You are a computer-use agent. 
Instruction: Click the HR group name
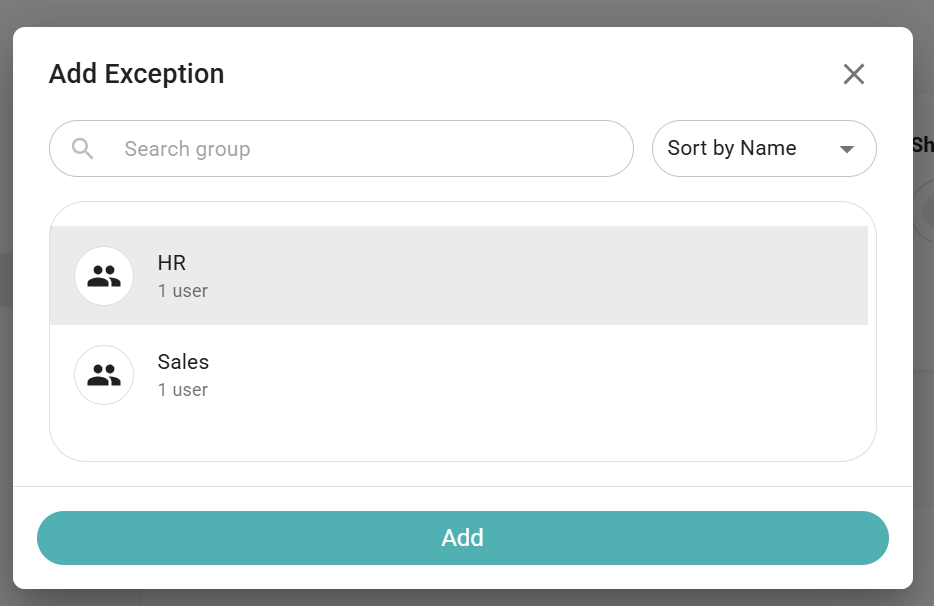coord(172,263)
